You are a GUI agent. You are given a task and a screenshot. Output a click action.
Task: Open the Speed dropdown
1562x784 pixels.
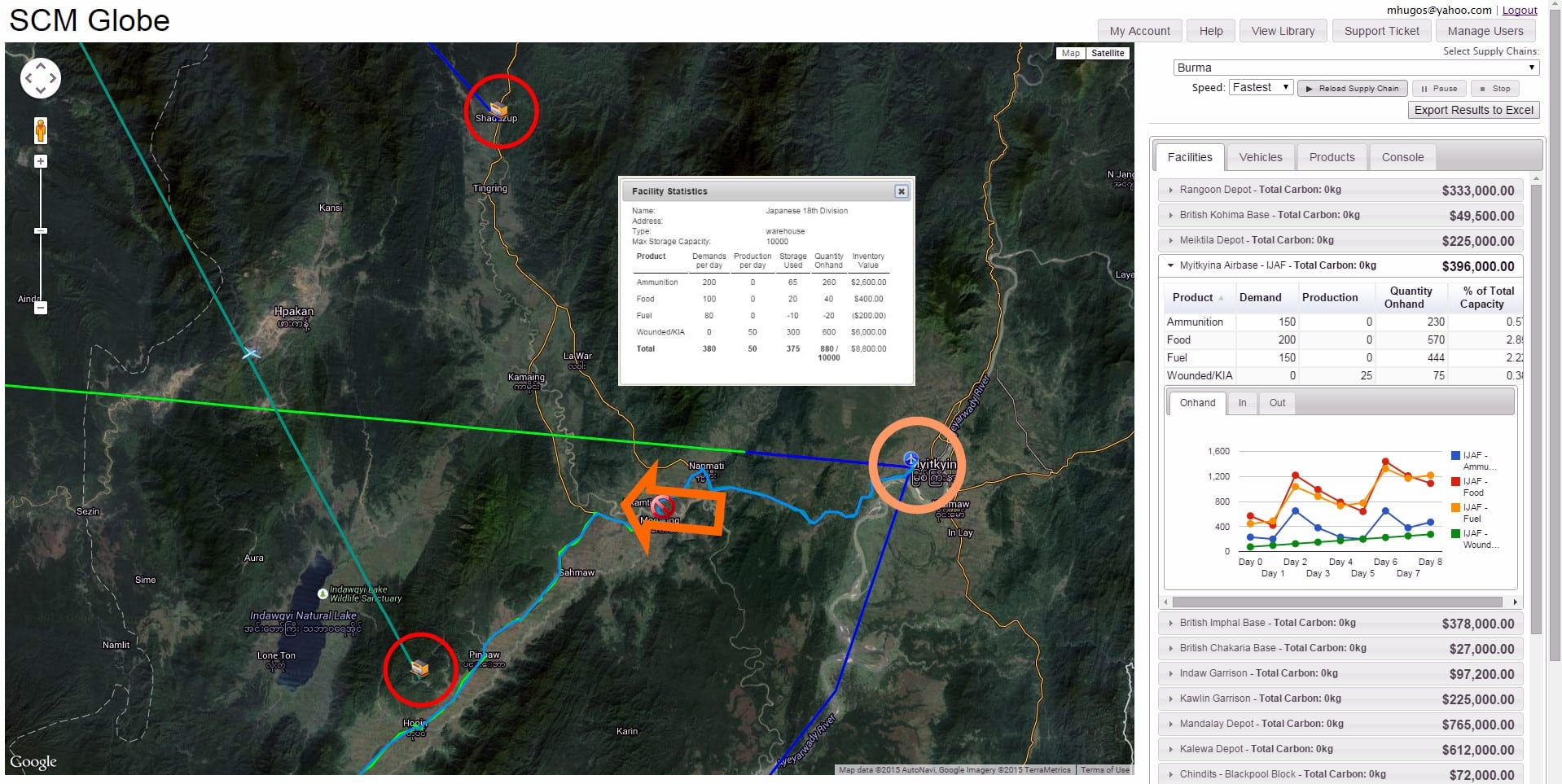coord(1261,87)
